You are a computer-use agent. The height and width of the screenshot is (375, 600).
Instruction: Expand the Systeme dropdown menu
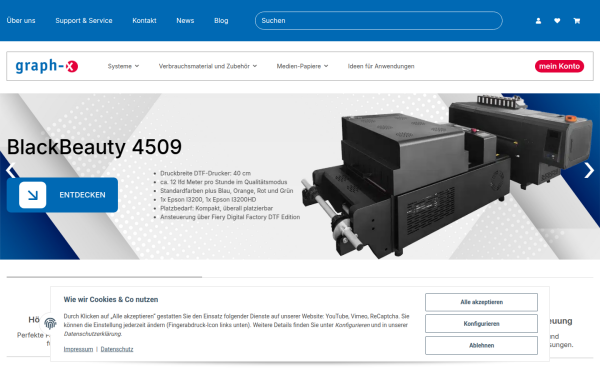[123, 66]
